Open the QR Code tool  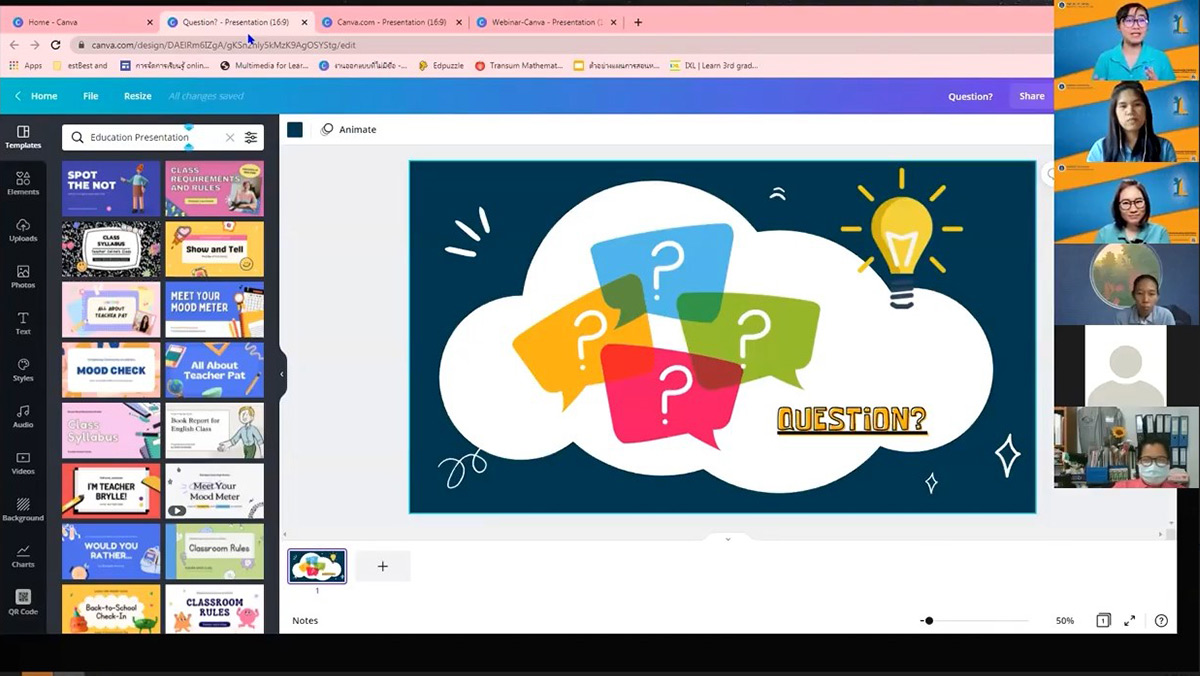click(23, 601)
